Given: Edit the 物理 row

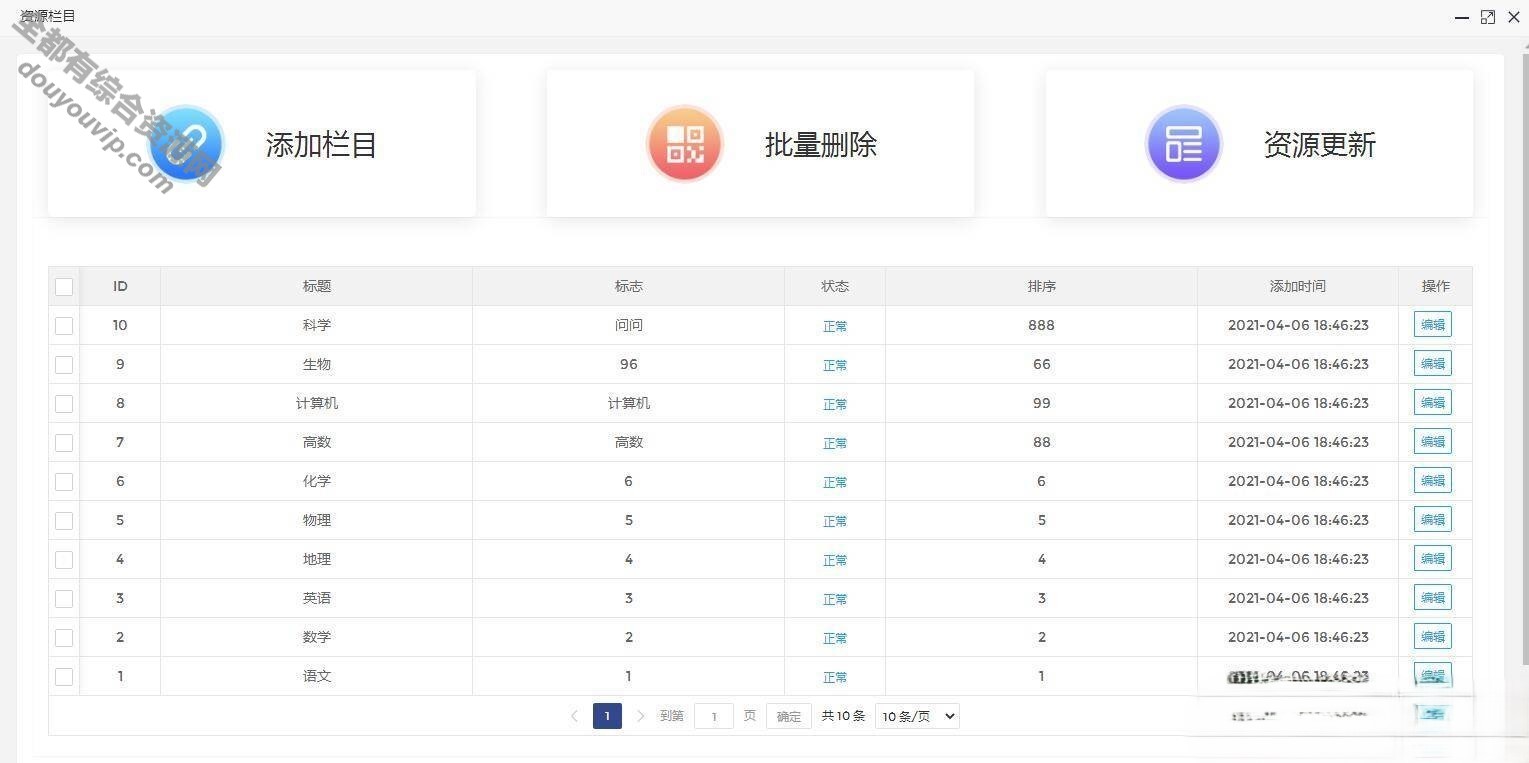Looking at the screenshot, I should [x=1432, y=519].
